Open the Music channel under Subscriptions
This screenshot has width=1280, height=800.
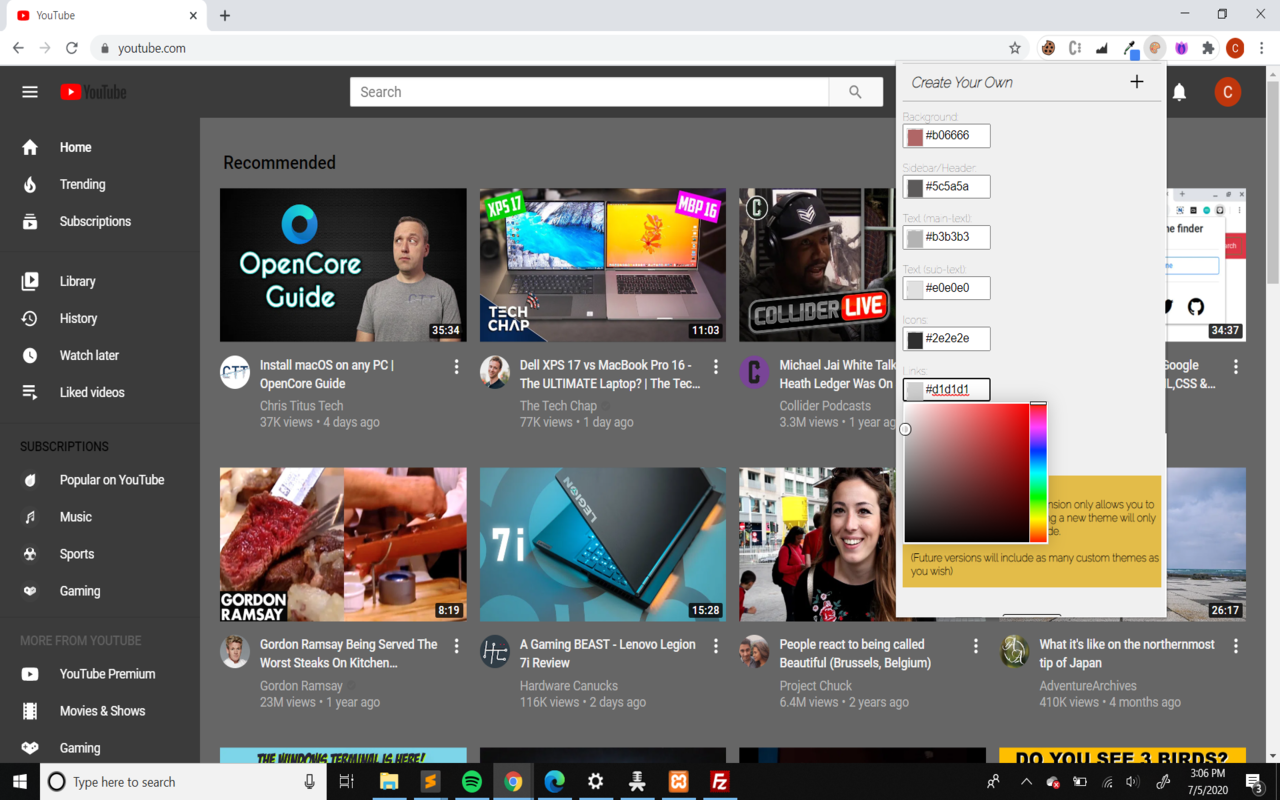pos(30,516)
